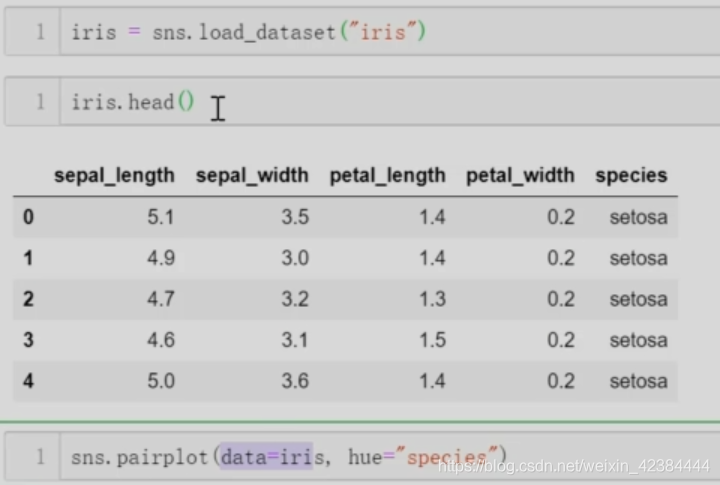
Task: Click sepal_width value 3.2
Action: [x=295, y=299]
